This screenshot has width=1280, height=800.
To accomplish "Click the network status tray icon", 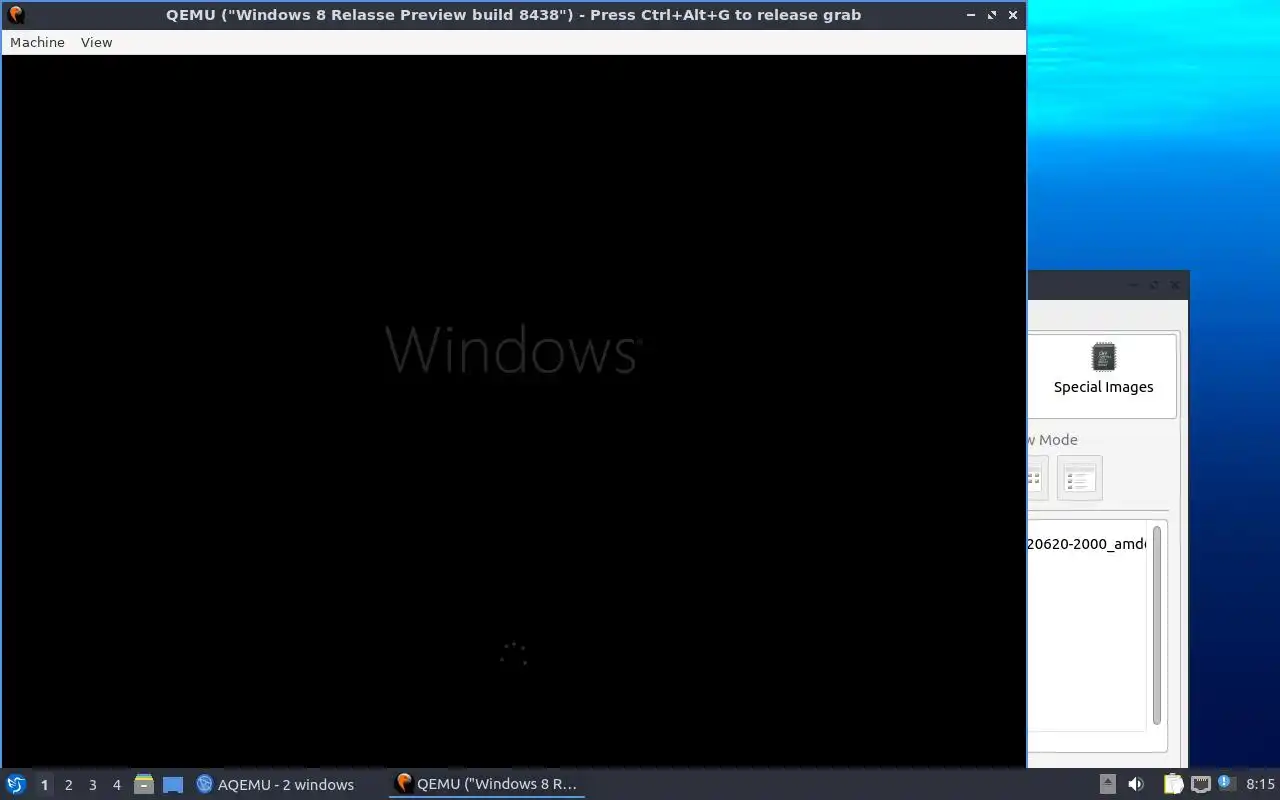I will coord(1200,784).
